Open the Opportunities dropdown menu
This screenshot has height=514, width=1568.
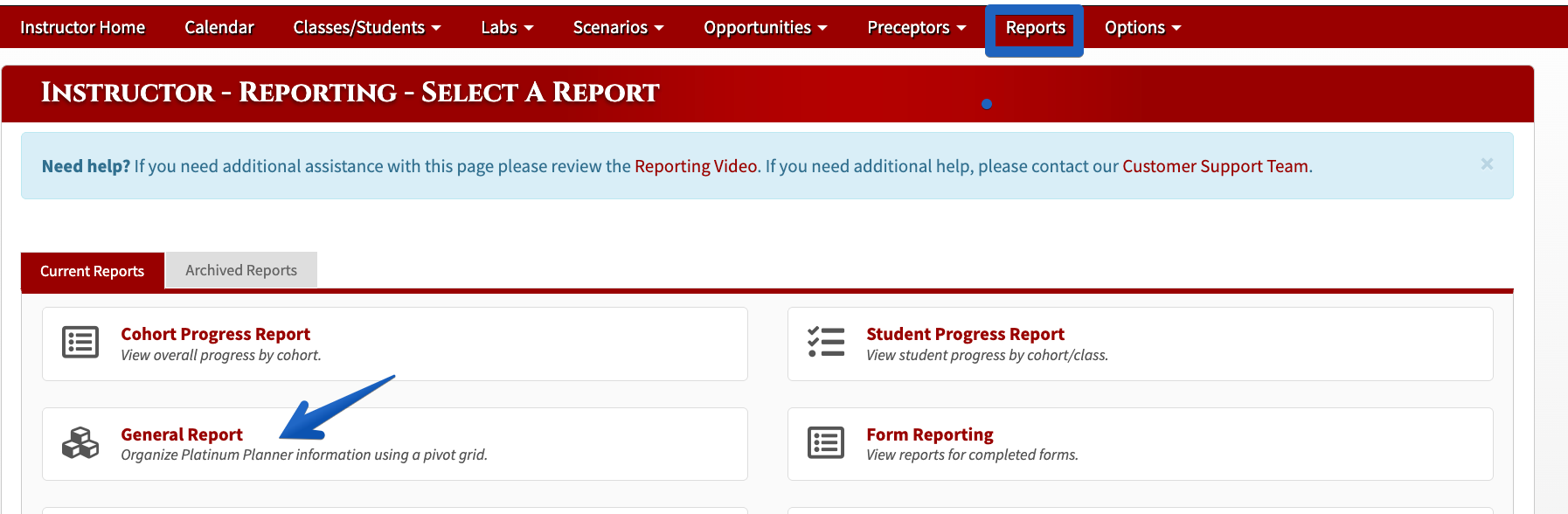tap(765, 27)
